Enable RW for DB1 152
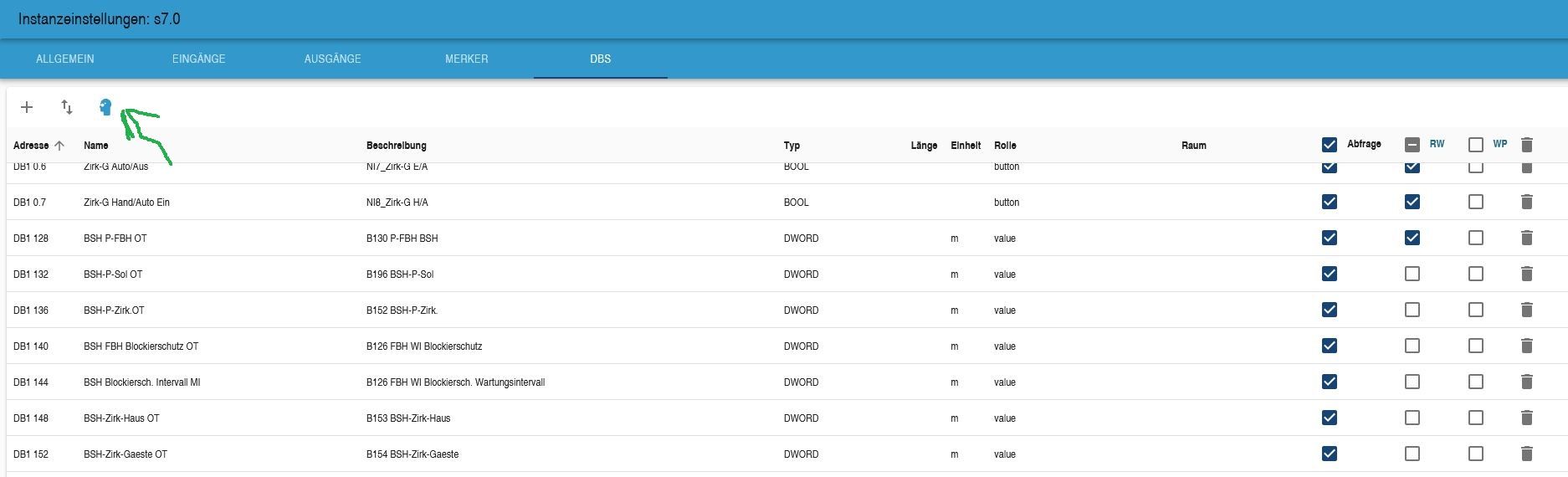 click(x=1412, y=454)
